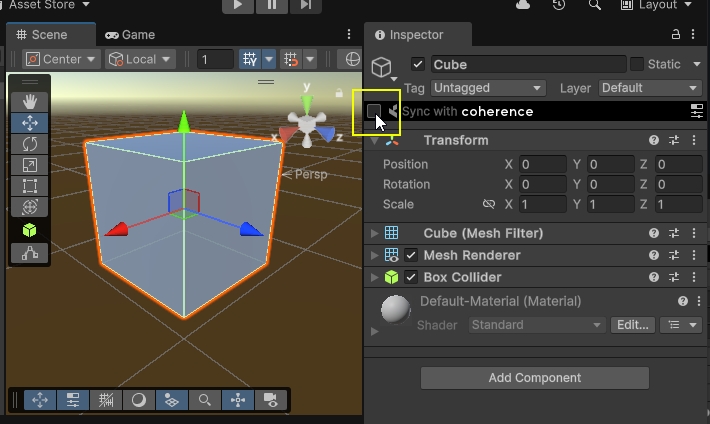This screenshot has width=710, height=424.
Task: Select the Rotate tool
Action: coord(29,144)
